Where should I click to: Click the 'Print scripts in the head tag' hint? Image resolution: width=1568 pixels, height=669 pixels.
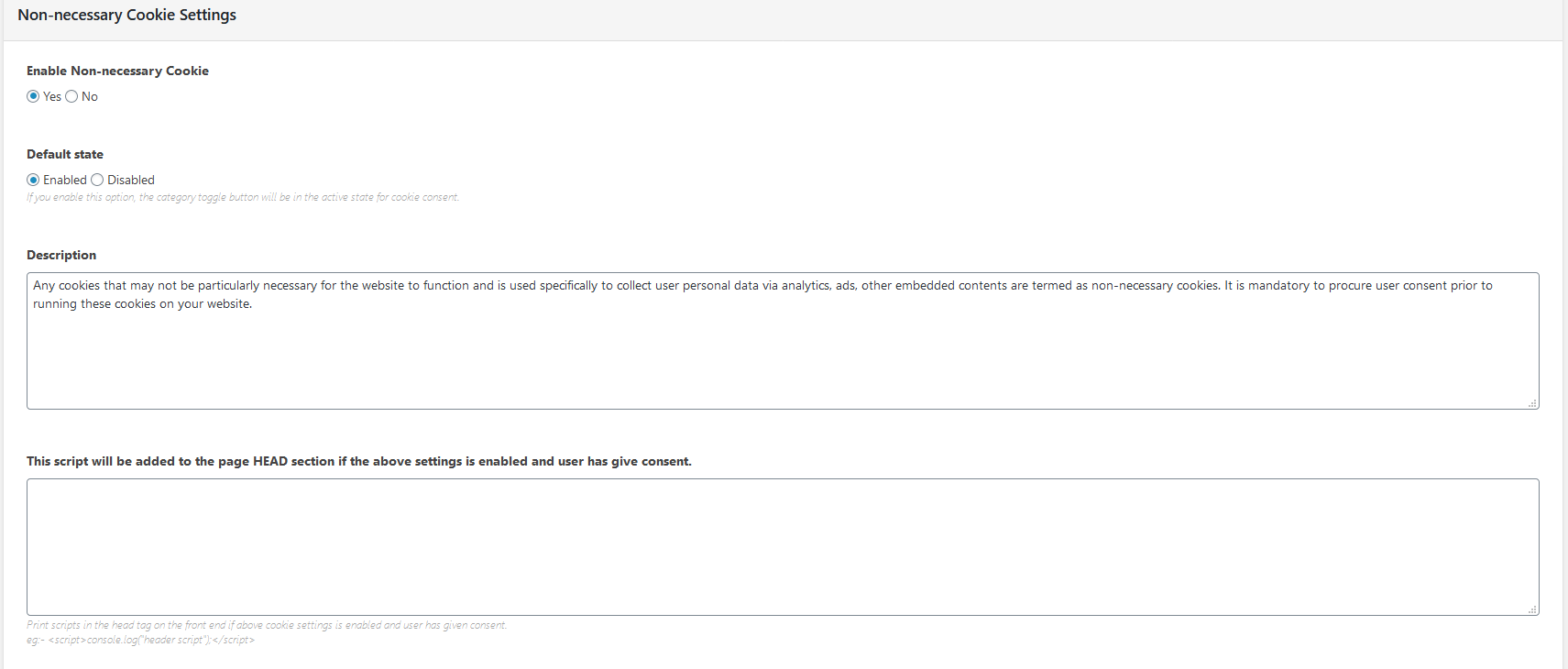267,625
